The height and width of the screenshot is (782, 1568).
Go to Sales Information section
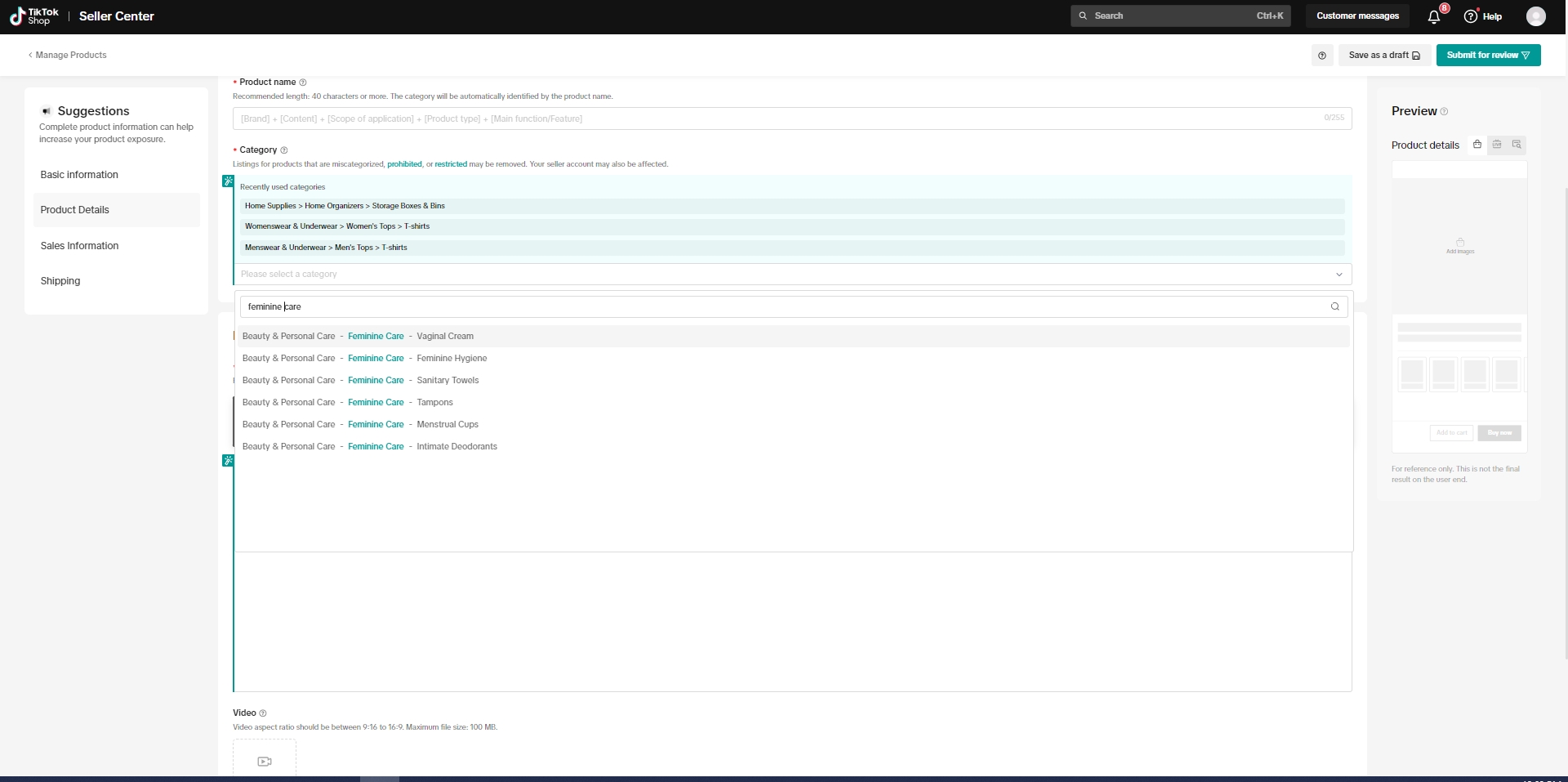(x=79, y=246)
